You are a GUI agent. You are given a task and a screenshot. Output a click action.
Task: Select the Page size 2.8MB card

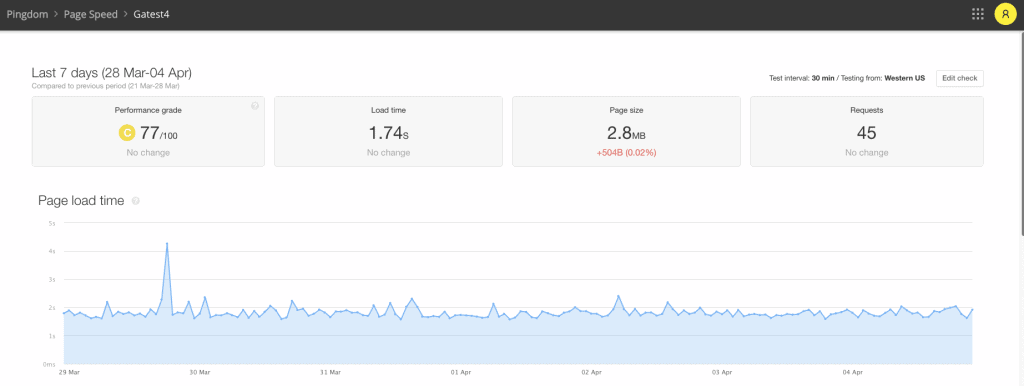[626, 131]
